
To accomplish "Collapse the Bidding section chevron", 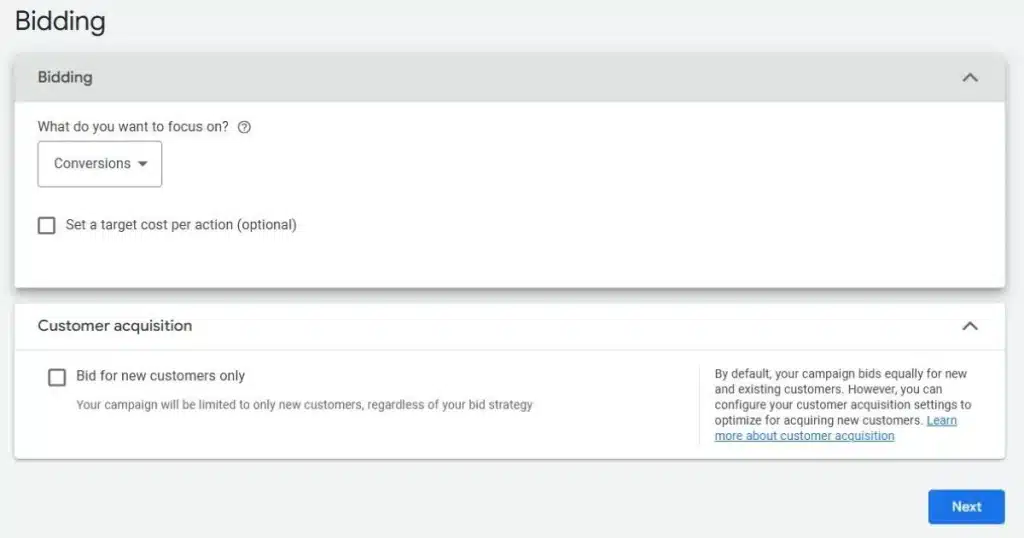I will pos(969,77).
